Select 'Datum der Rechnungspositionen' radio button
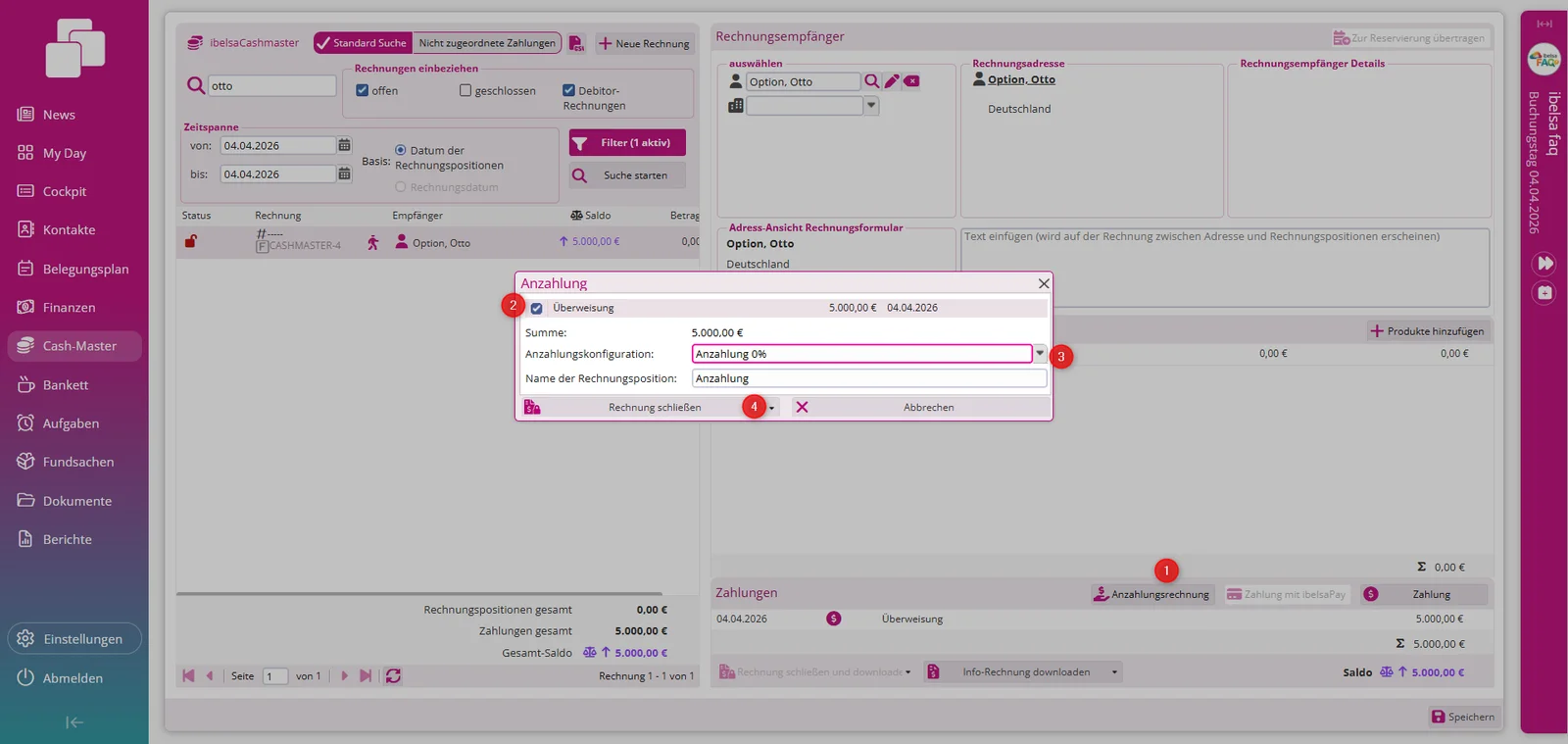The width and height of the screenshot is (1568, 744). pyautogui.click(x=400, y=150)
